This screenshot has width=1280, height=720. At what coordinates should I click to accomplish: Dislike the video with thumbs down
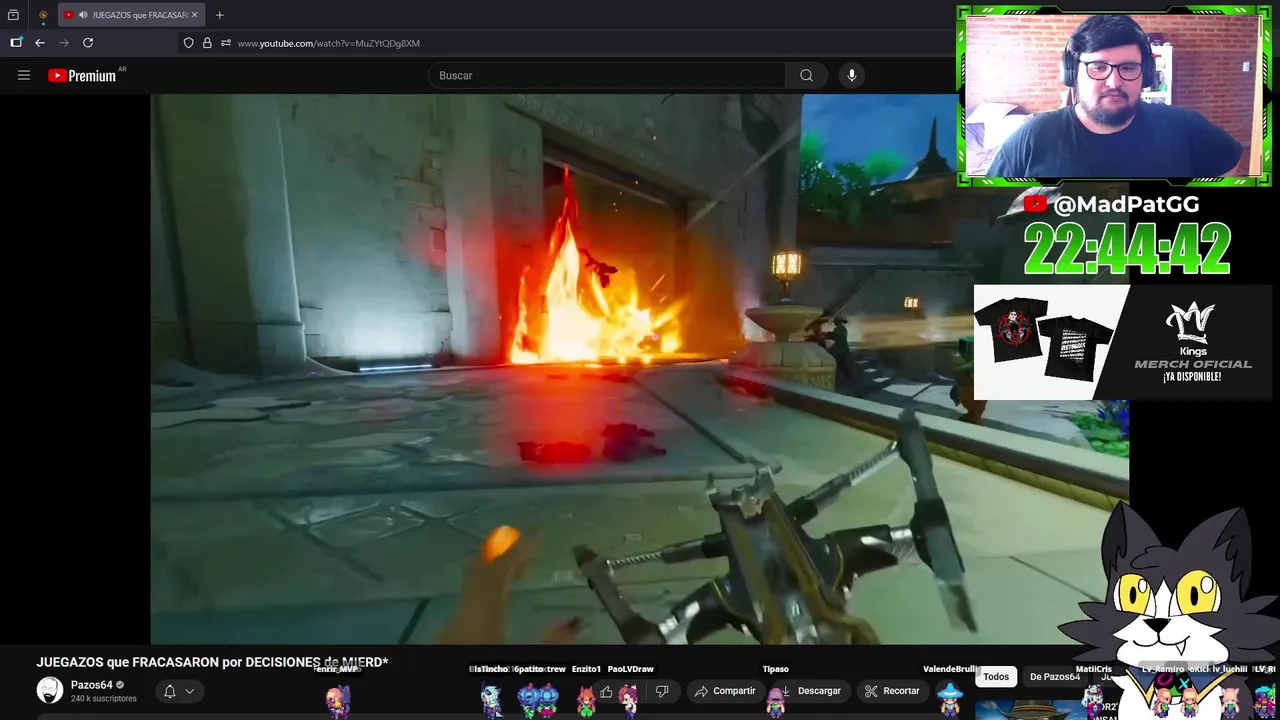click(661, 691)
